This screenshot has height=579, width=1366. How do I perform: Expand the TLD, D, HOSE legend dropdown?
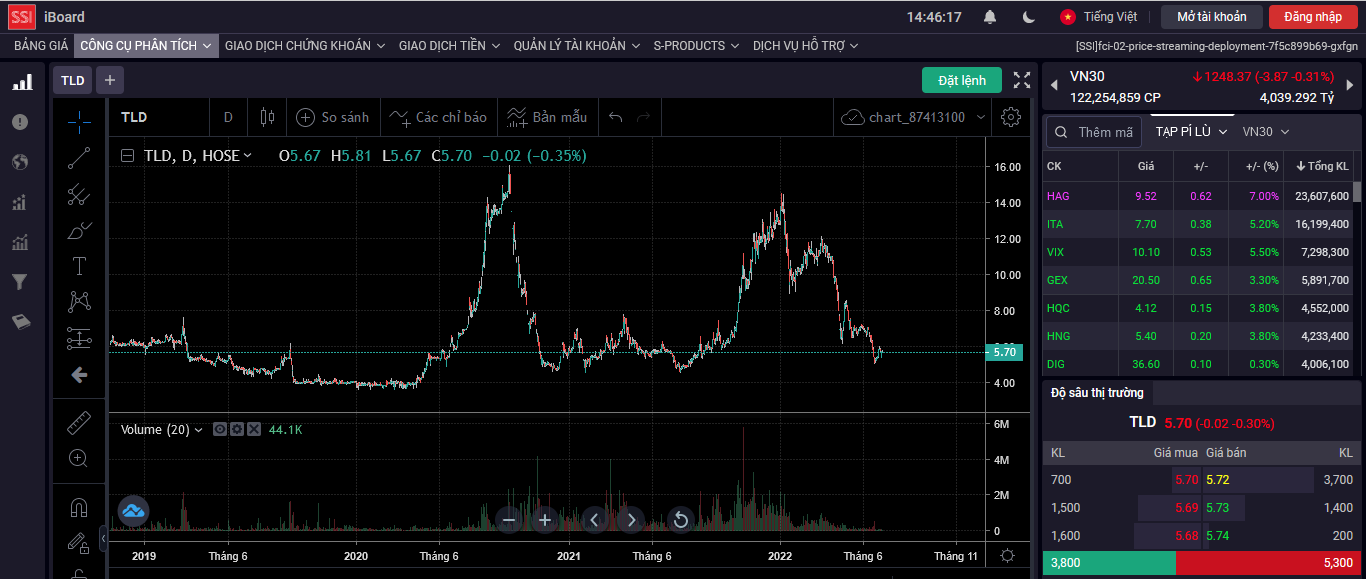click(x=248, y=156)
